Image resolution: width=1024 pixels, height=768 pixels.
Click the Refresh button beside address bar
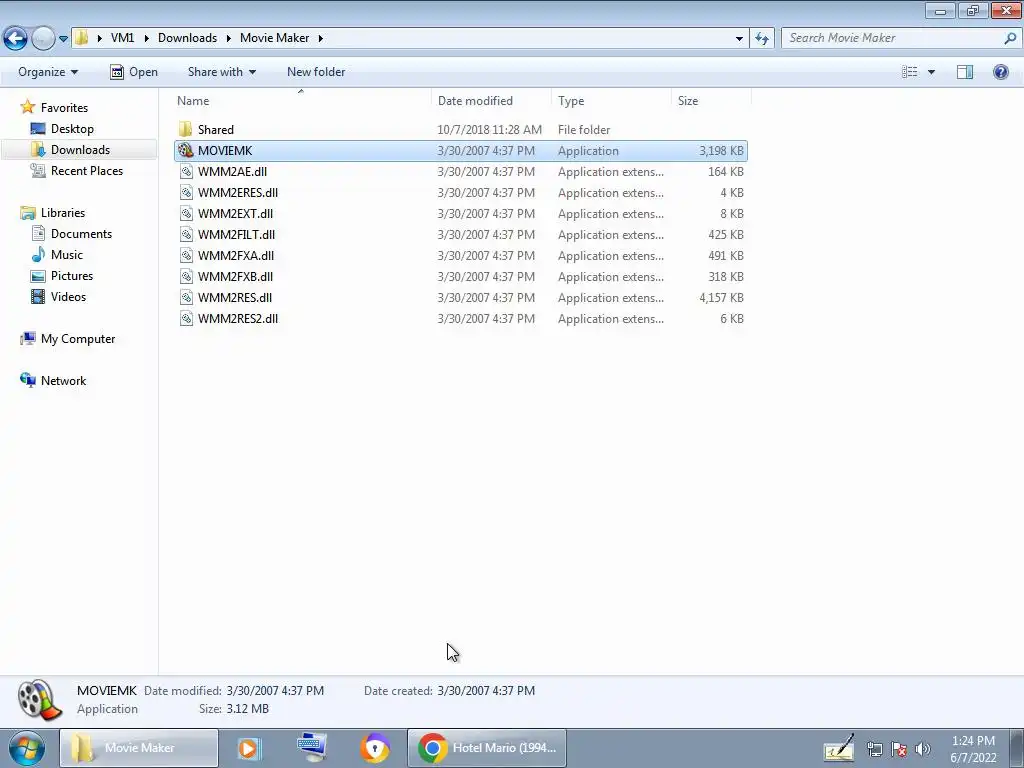pos(761,39)
